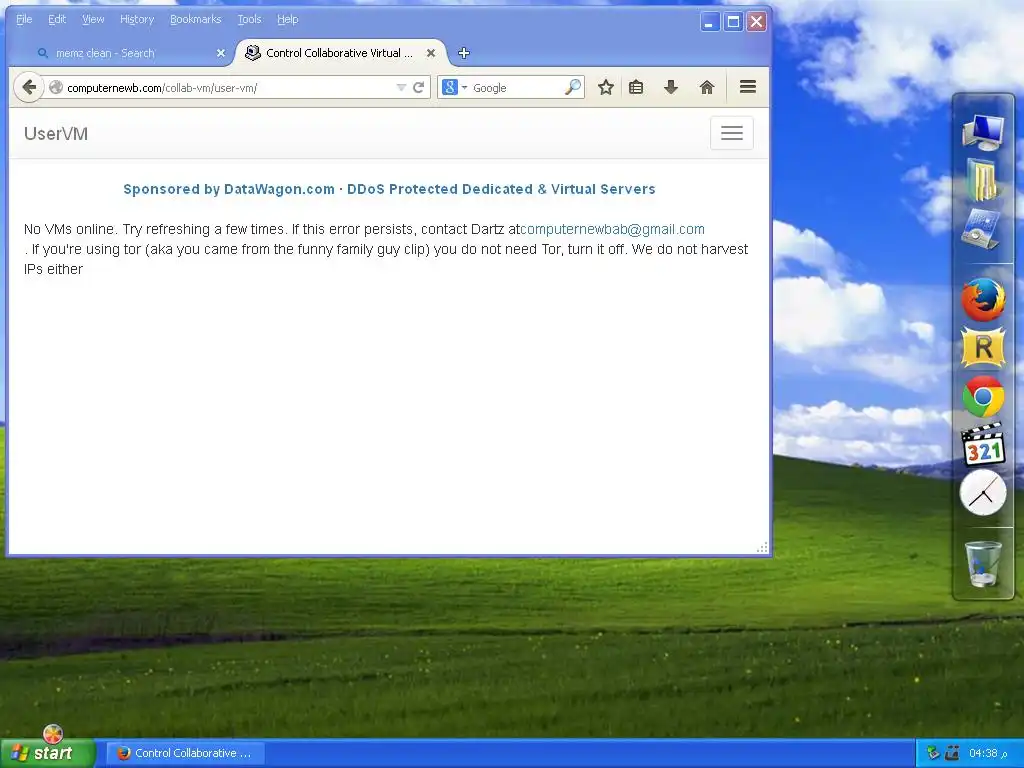Open the folder icon in the dock
This screenshot has width=1024, height=768.
pyautogui.click(x=982, y=180)
